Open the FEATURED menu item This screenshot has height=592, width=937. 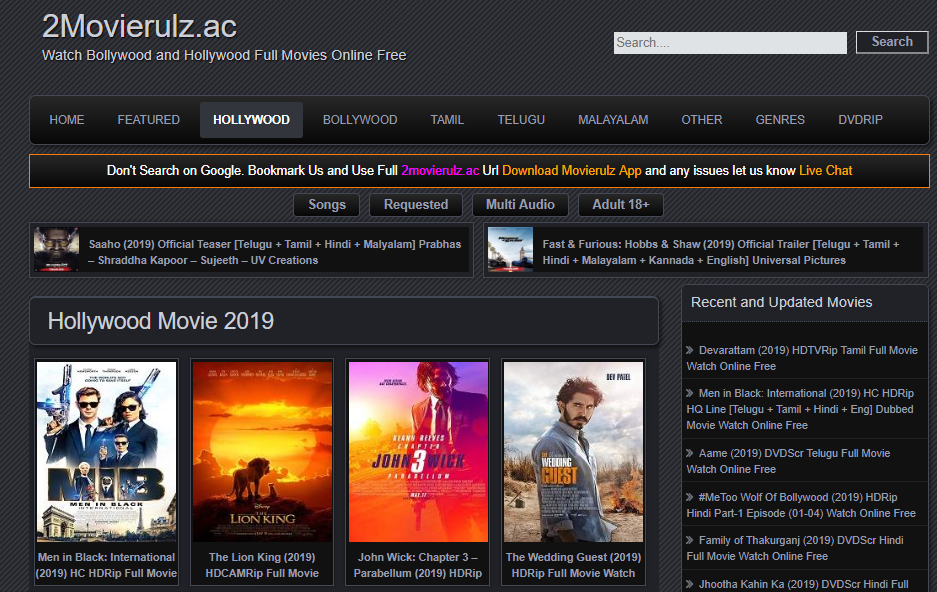pyautogui.click(x=149, y=119)
